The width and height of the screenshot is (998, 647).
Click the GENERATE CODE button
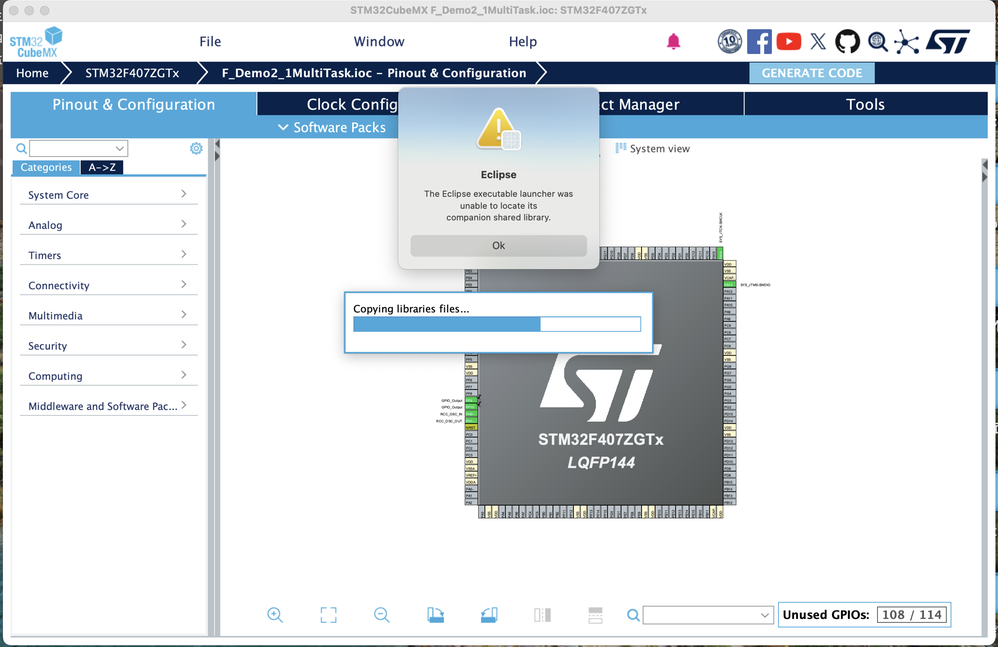(x=812, y=73)
